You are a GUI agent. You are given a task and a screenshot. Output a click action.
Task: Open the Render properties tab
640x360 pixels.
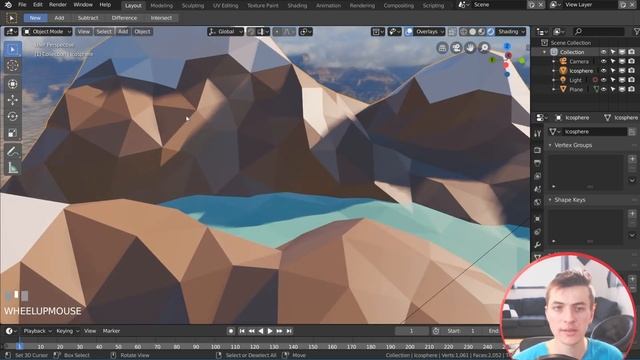[538, 150]
